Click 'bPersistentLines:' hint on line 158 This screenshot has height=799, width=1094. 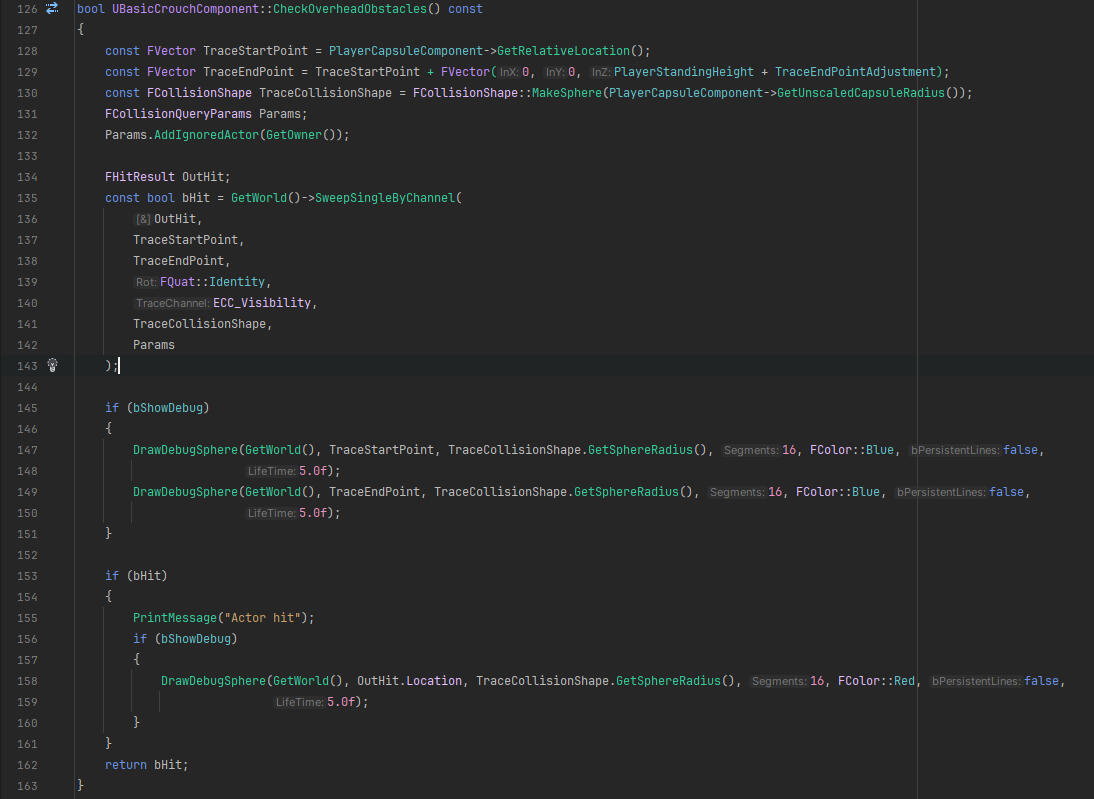977,681
